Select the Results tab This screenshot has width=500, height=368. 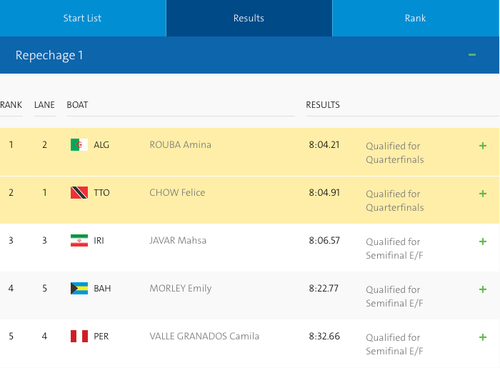[249, 18]
